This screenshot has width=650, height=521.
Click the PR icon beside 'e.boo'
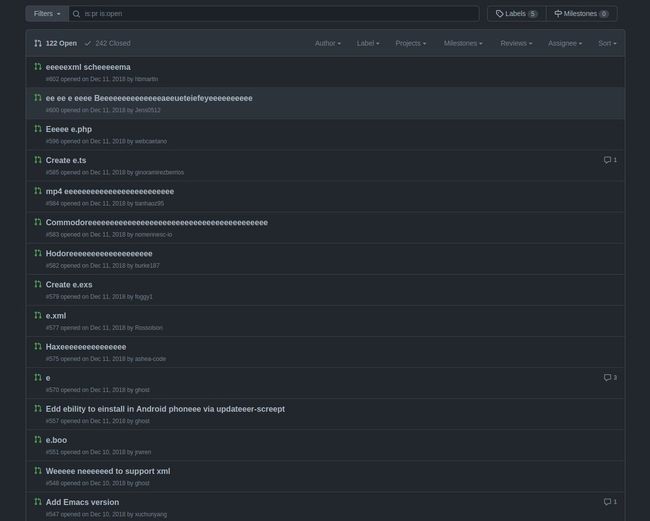click(x=38, y=439)
